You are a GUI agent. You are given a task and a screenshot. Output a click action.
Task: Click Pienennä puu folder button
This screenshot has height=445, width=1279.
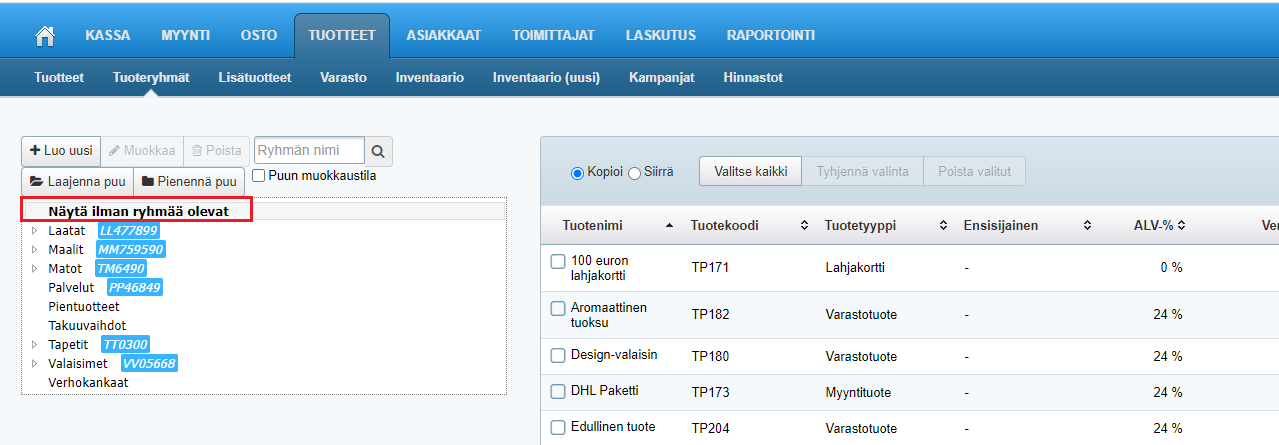[188, 182]
